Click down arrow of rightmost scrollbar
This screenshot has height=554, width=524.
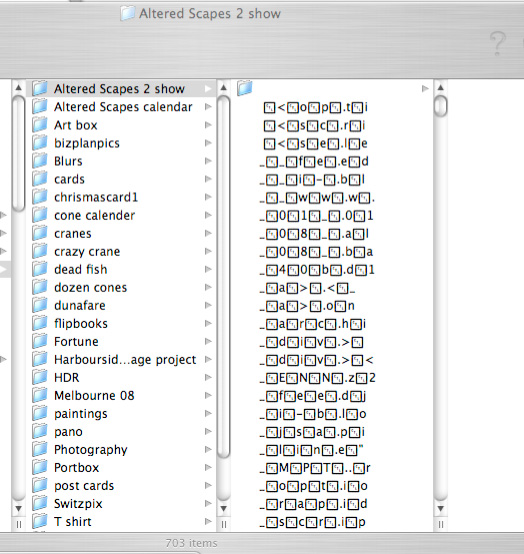pos(441,509)
